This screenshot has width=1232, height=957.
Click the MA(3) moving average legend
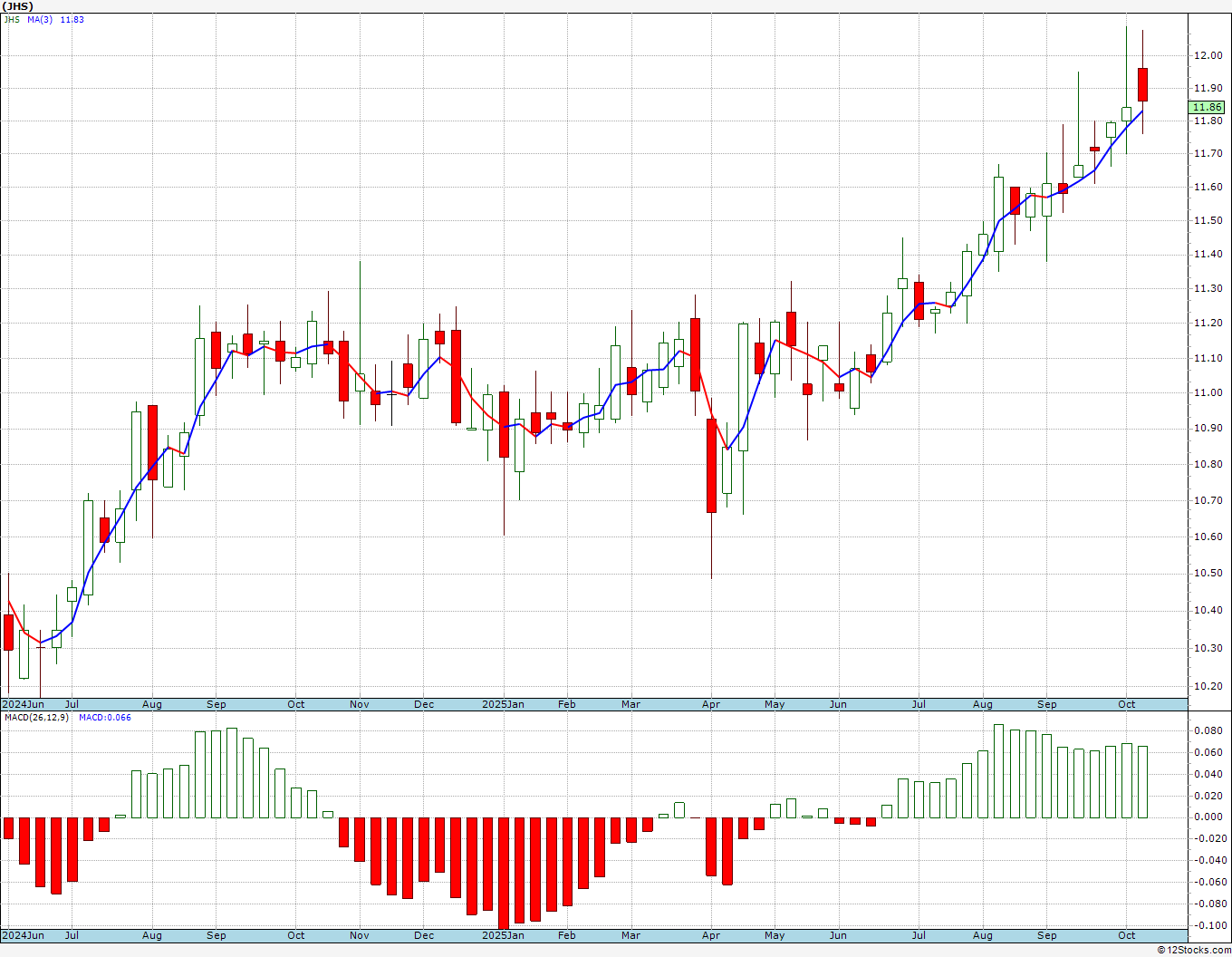pos(41,19)
